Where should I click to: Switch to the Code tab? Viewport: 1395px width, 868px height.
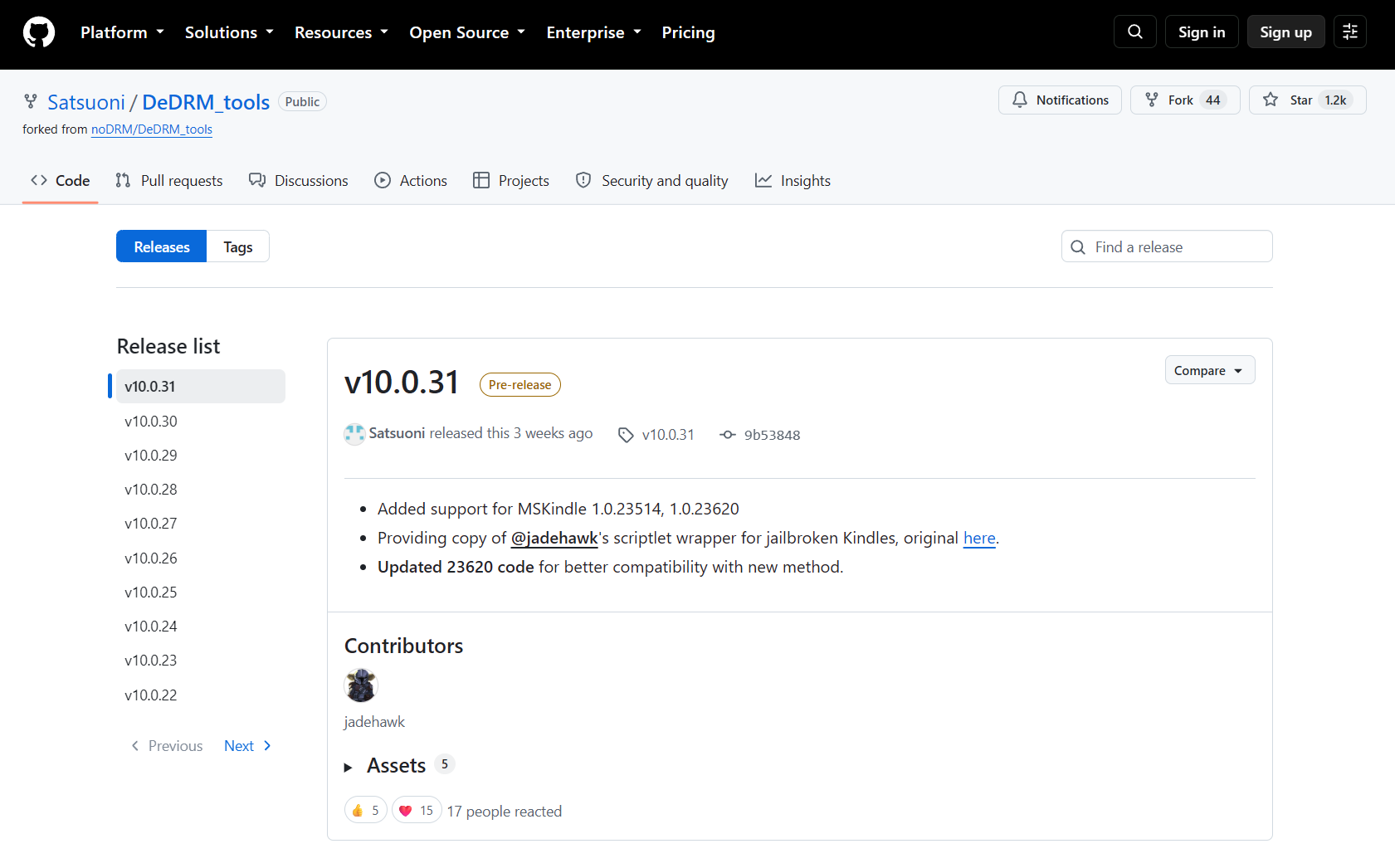(x=61, y=180)
